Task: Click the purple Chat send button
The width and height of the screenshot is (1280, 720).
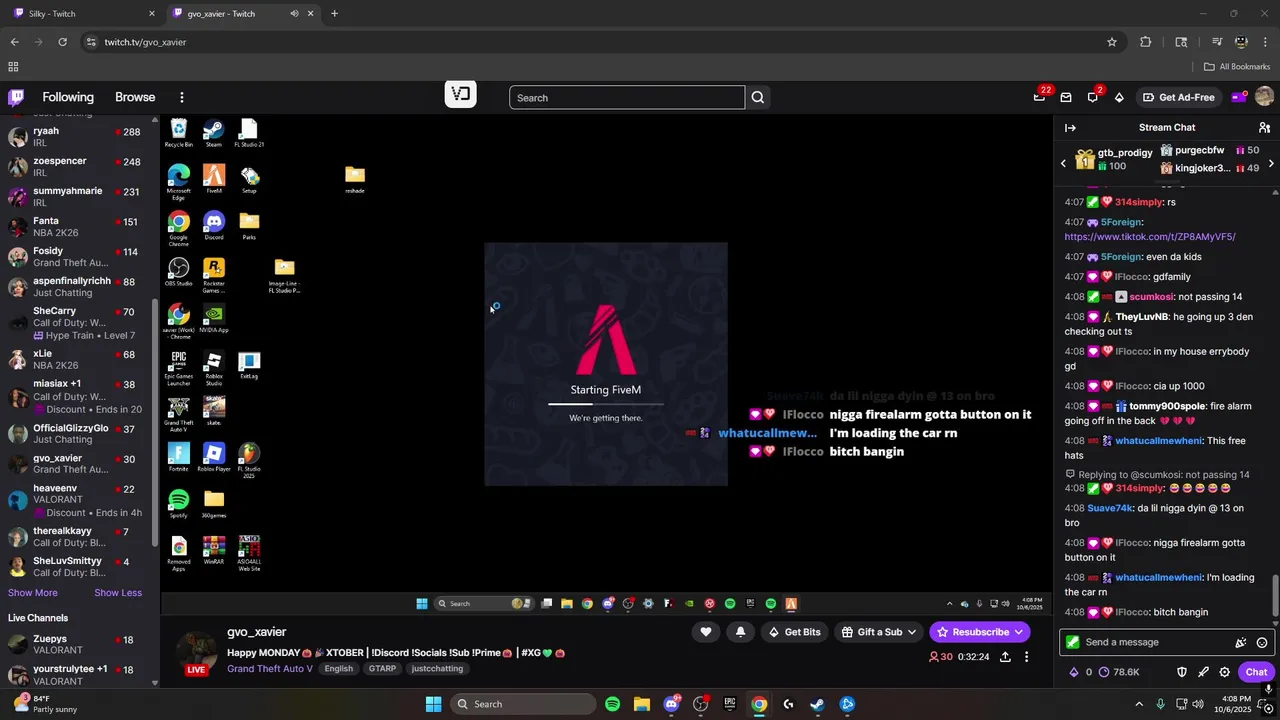Action: point(1256,672)
